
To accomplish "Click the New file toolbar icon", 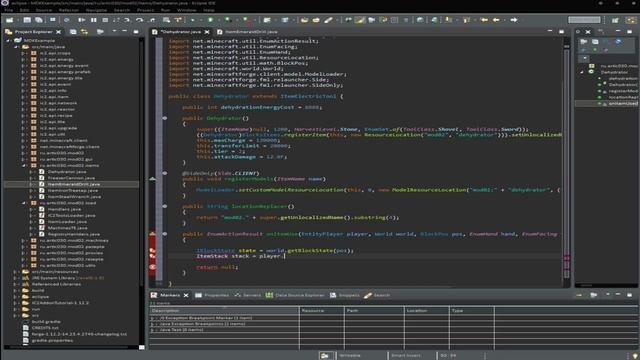I will click(9, 20).
